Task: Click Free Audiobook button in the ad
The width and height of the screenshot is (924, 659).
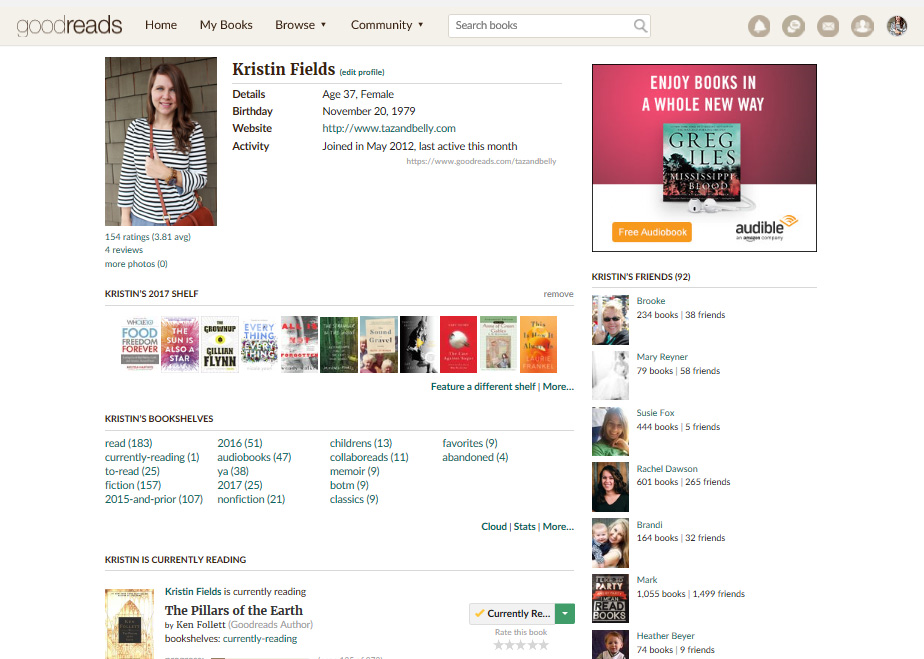Action: (x=652, y=232)
